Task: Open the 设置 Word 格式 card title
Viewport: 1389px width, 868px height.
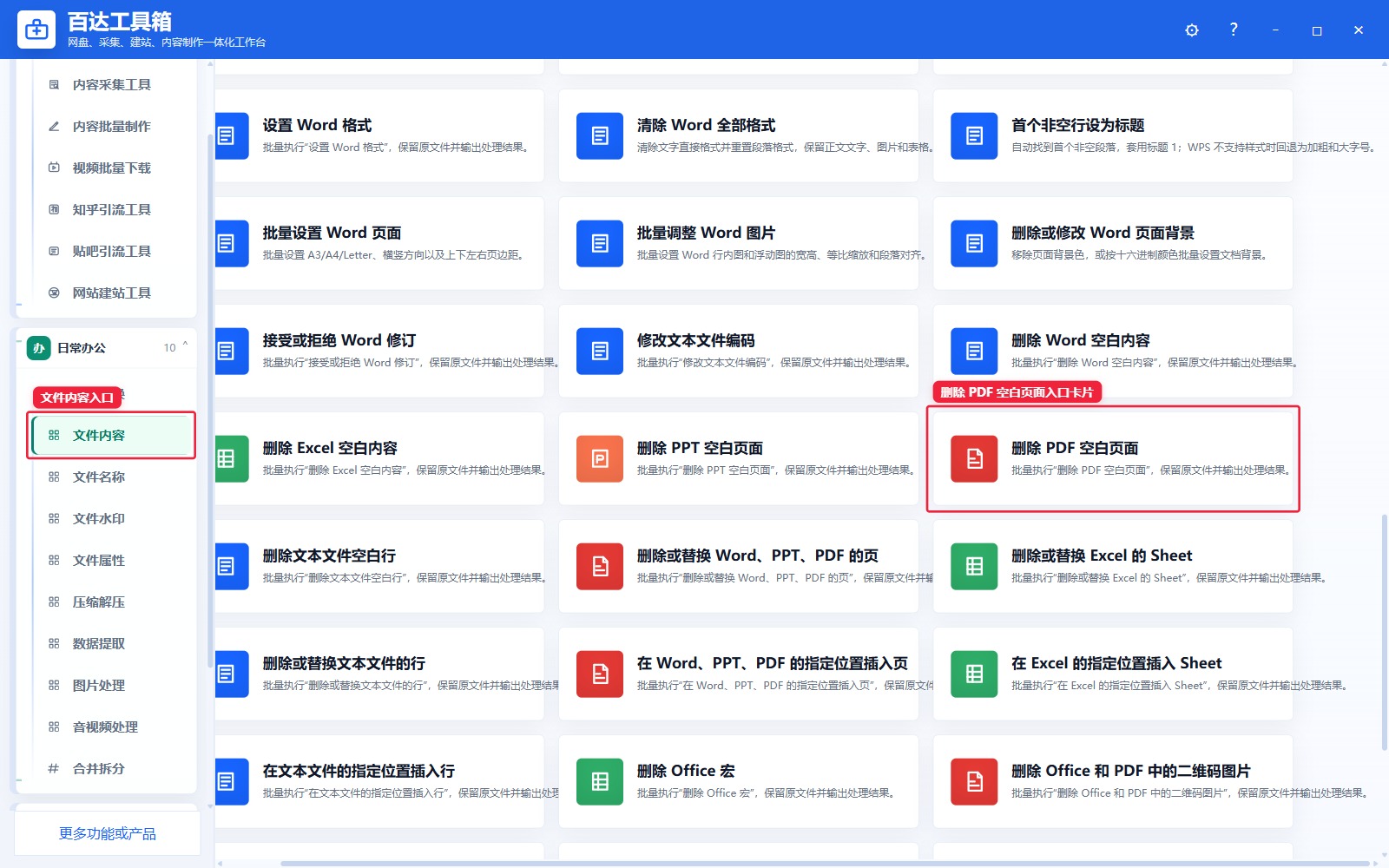Action: (317, 125)
